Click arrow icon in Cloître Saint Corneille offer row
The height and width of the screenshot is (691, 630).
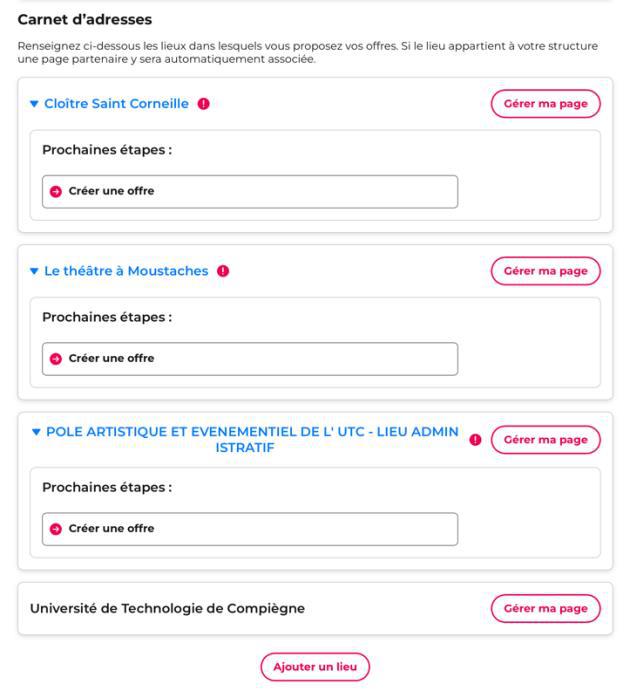click(x=56, y=191)
